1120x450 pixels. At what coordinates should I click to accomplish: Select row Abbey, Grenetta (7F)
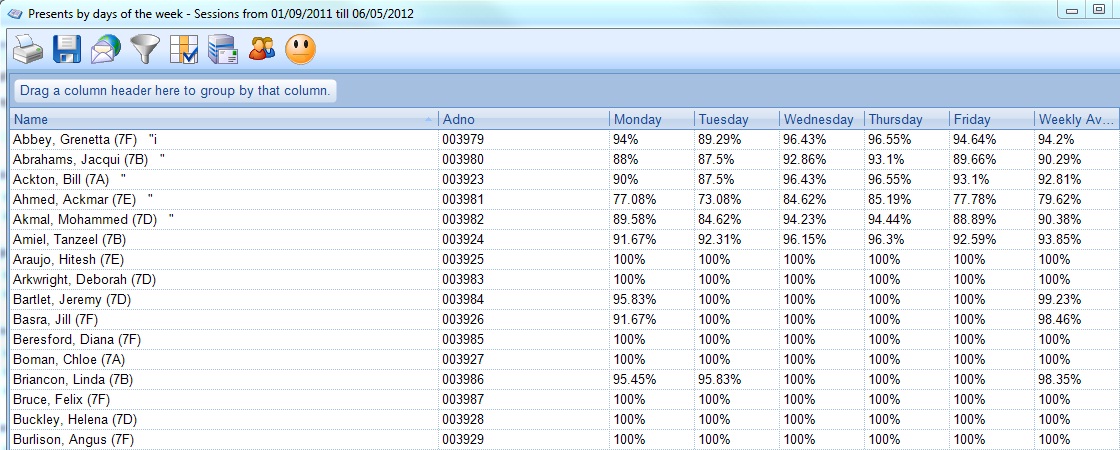[565, 139]
